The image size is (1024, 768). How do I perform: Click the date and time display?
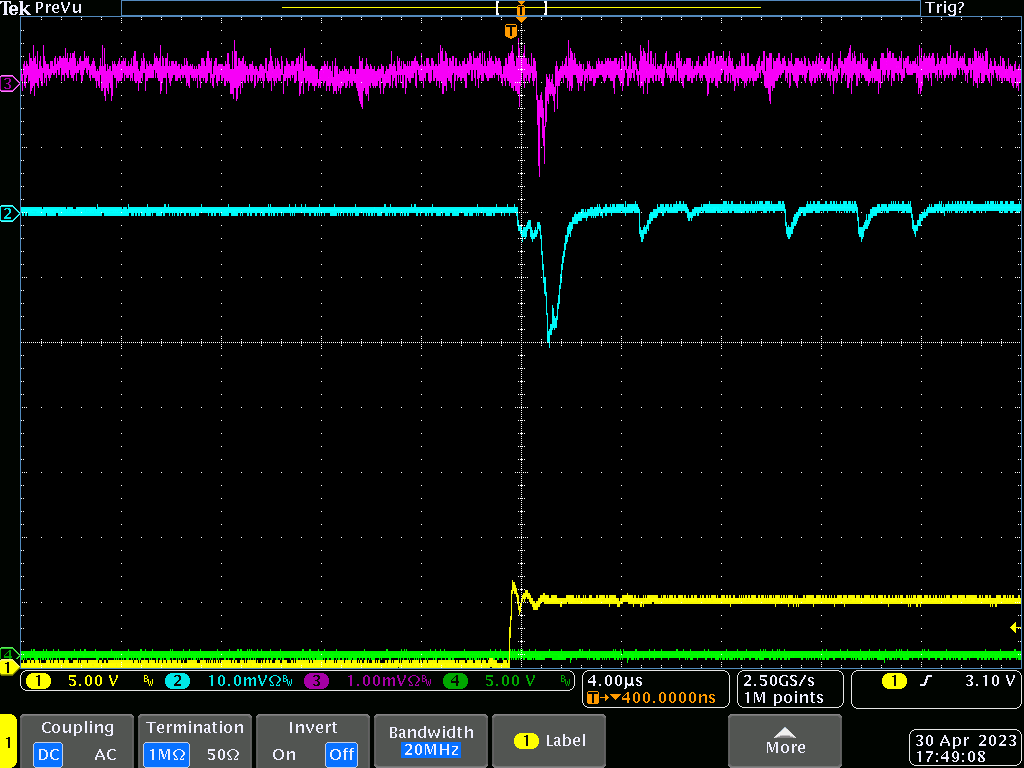(965, 748)
